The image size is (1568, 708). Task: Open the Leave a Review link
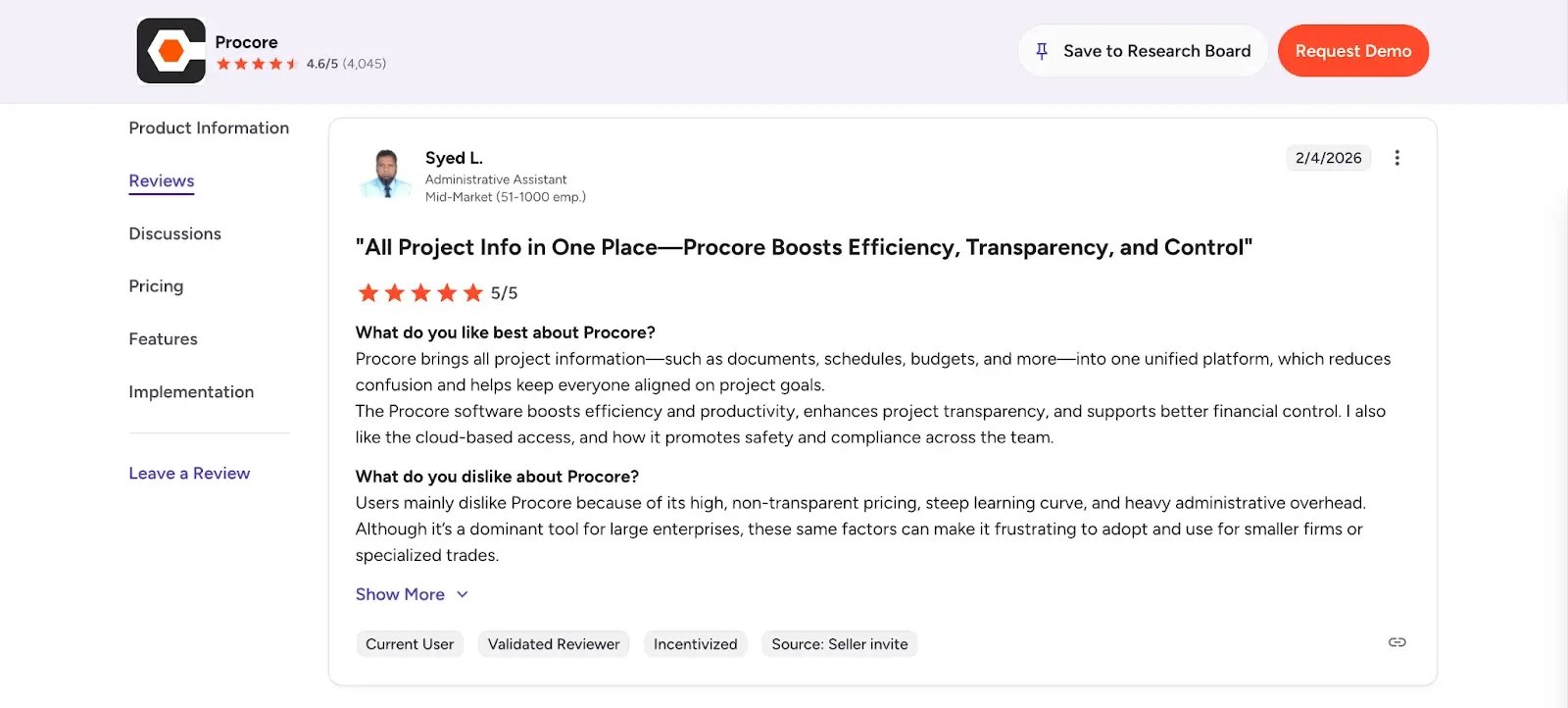pos(188,473)
